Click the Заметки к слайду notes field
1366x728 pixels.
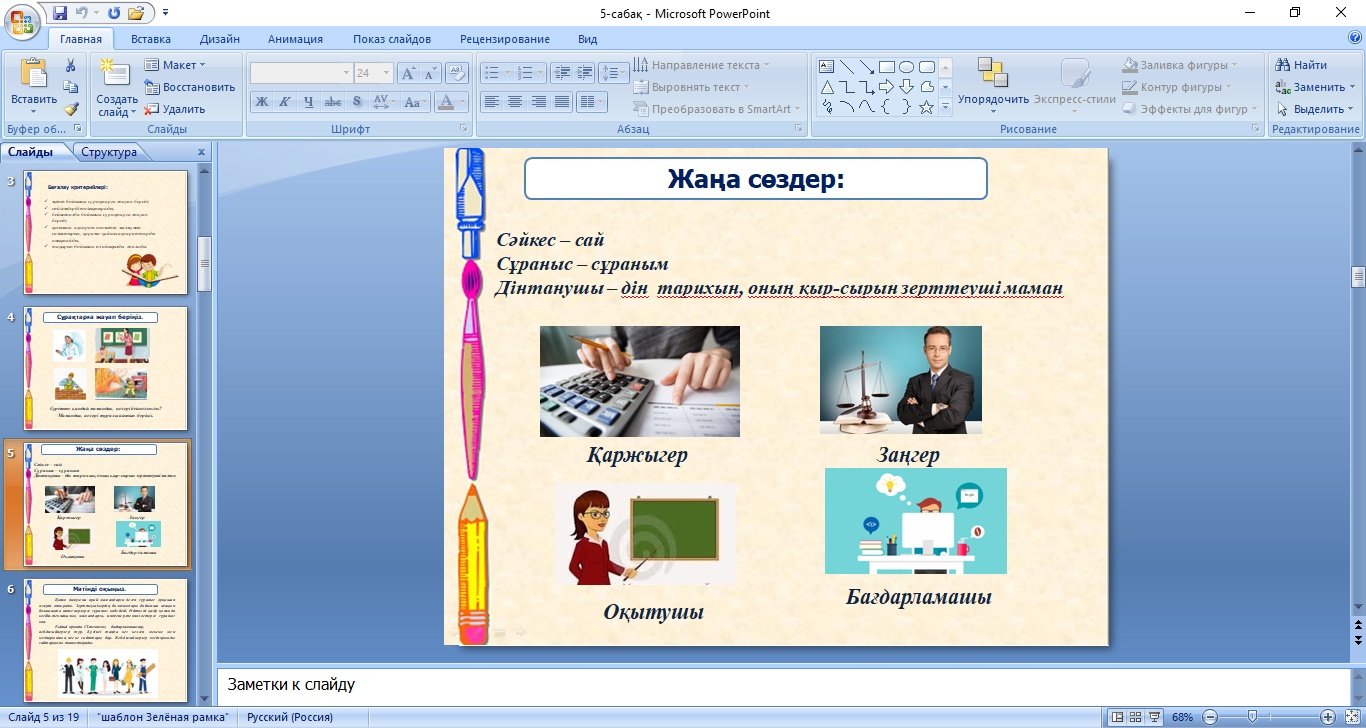(x=782, y=685)
